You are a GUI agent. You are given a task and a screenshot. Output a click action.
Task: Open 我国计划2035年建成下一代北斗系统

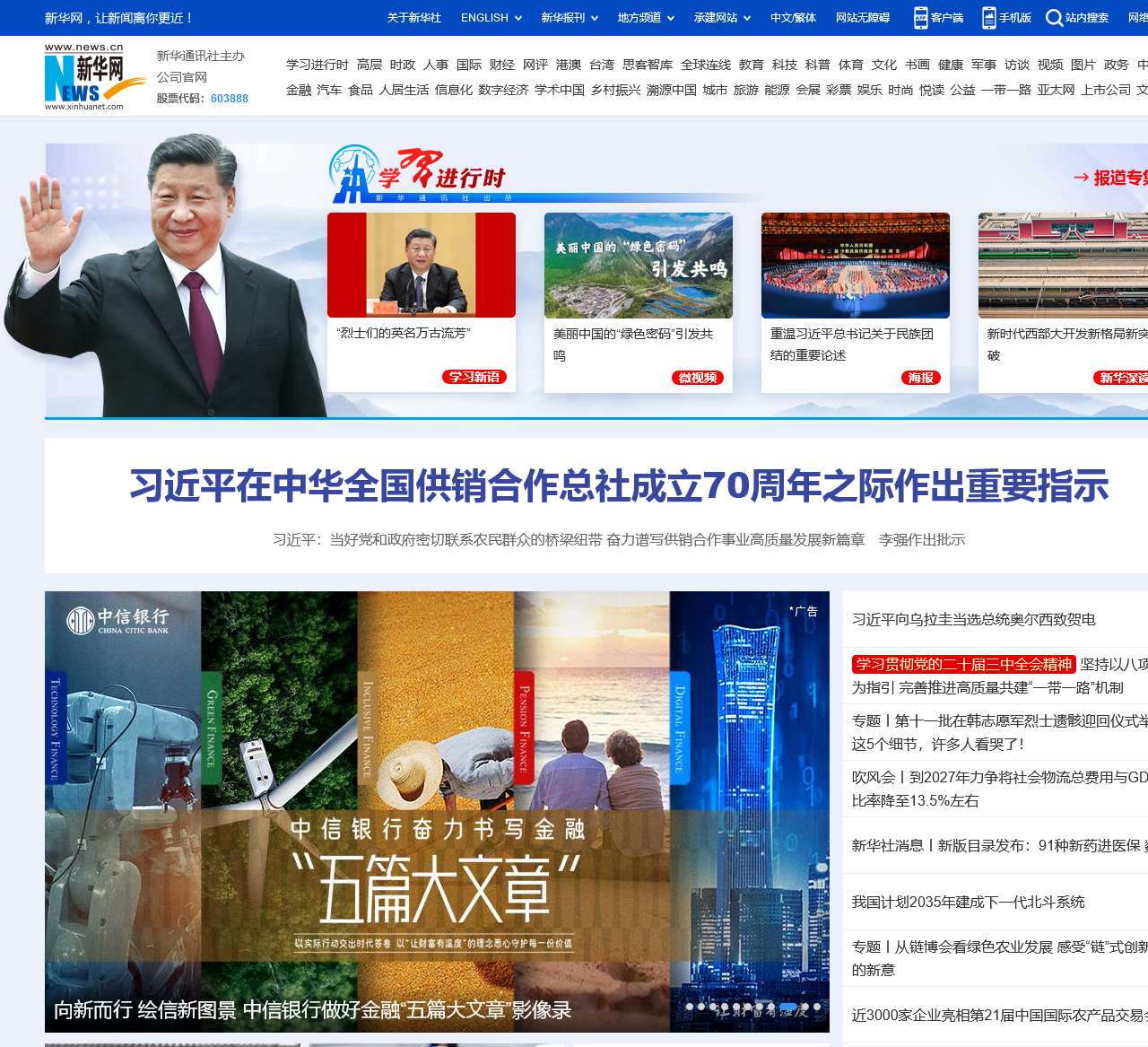tap(969, 902)
